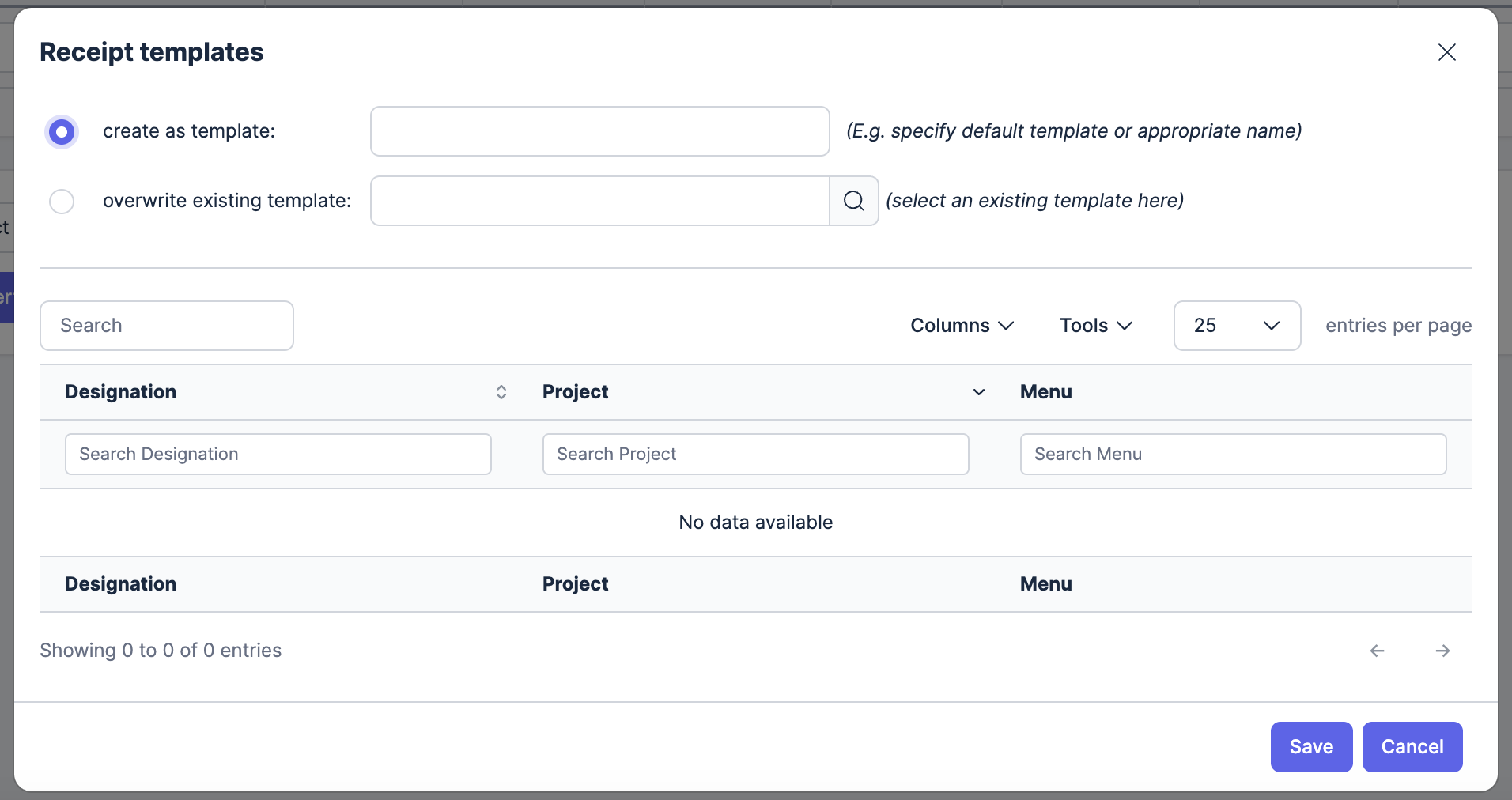Go to previous page with left arrow
Image resolution: width=1512 pixels, height=800 pixels.
click(1377, 651)
